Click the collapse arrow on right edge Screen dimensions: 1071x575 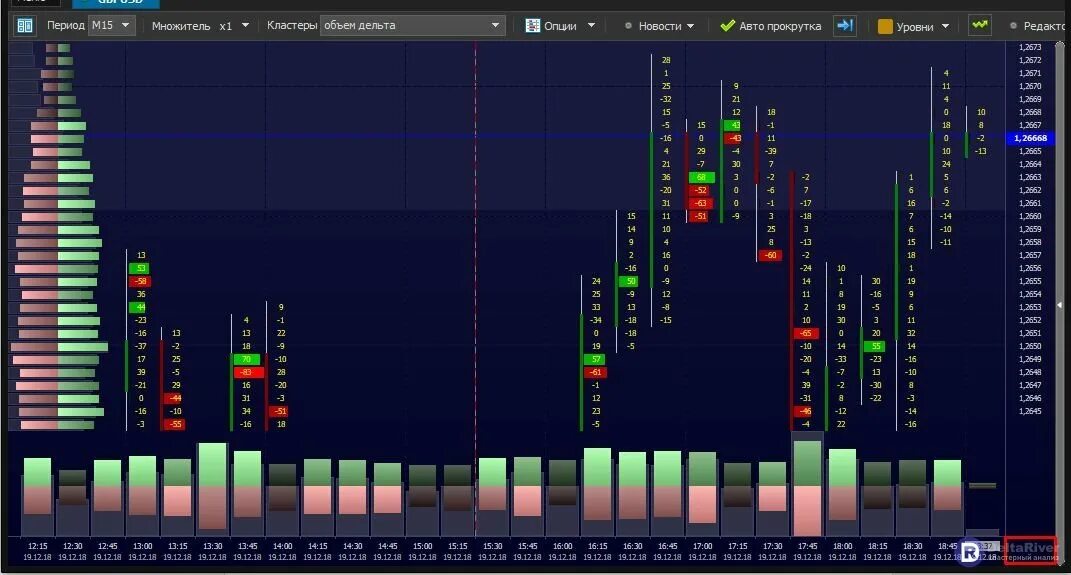coord(1059,305)
